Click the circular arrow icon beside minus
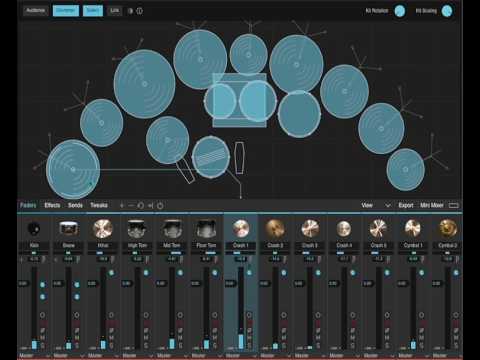The image size is (480, 360). [141, 205]
